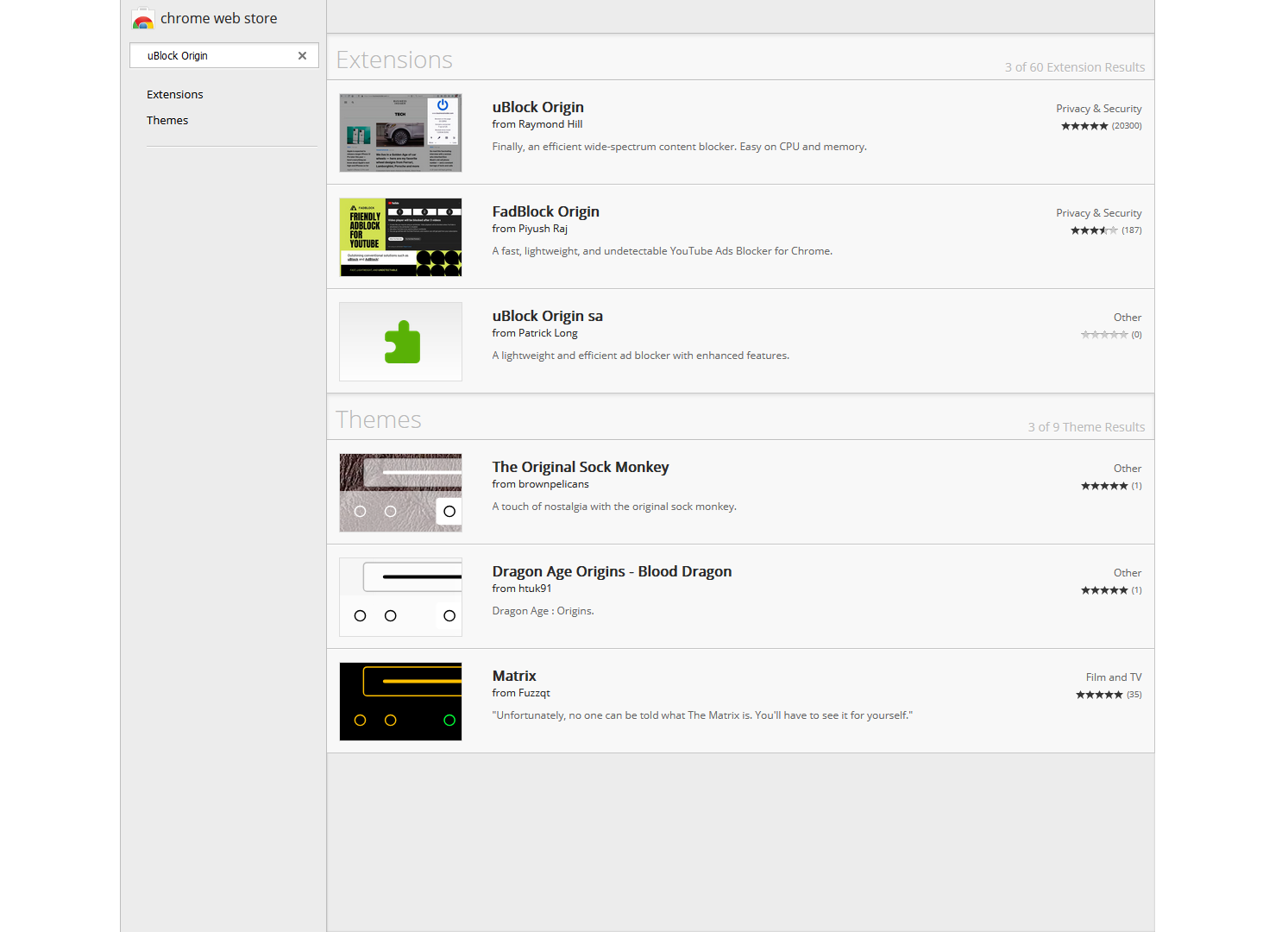This screenshot has width=1288, height=932.
Task: Click the Extensions section heading
Action: point(394,60)
